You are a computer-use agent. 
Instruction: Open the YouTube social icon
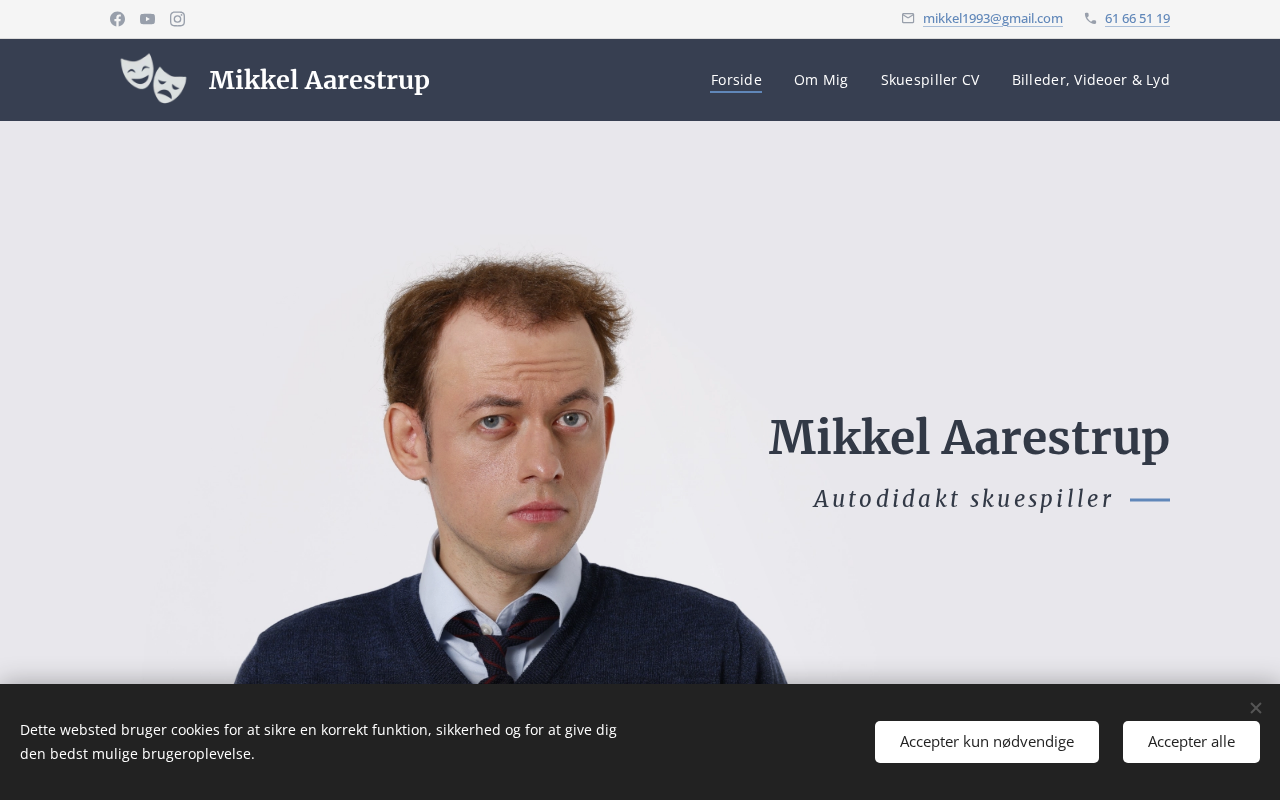pyautogui.click(x=147, y=19)
